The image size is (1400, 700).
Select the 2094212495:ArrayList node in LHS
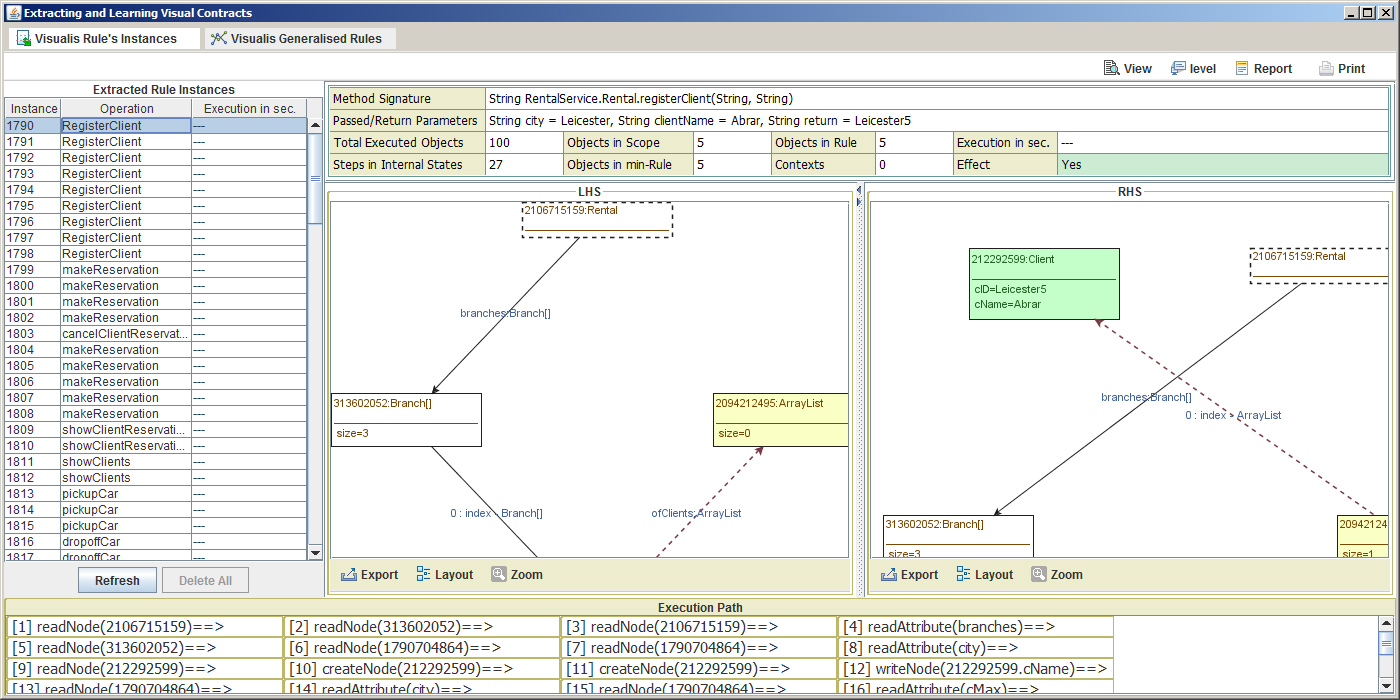(781, 420)
